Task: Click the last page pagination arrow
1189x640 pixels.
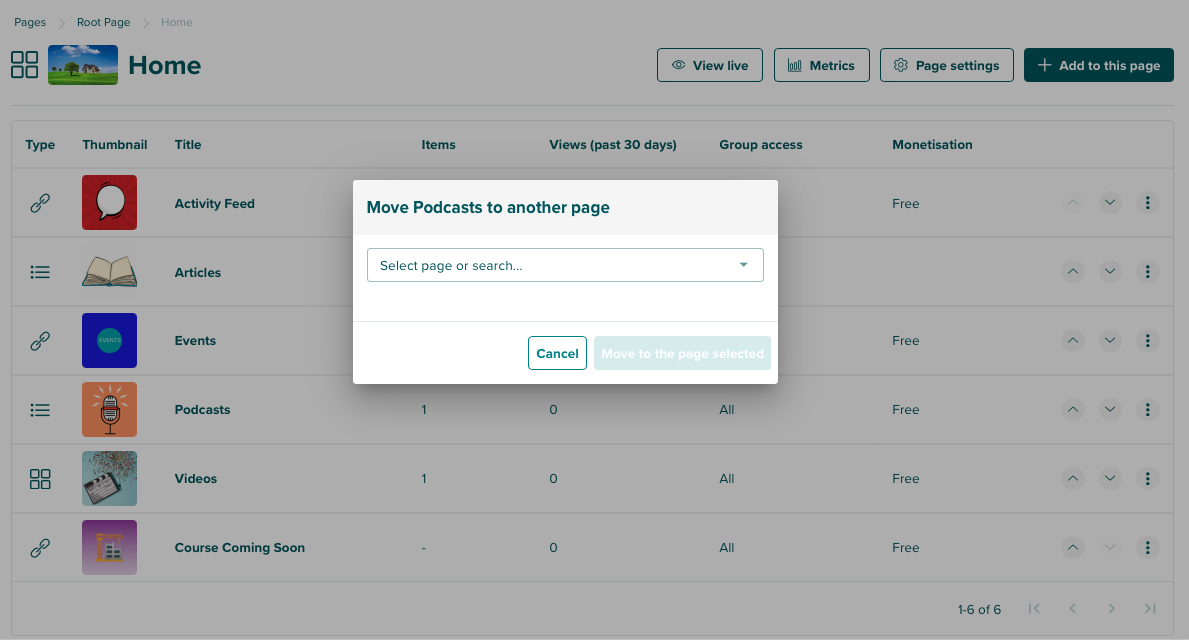Action: [x=1150, y=608]
